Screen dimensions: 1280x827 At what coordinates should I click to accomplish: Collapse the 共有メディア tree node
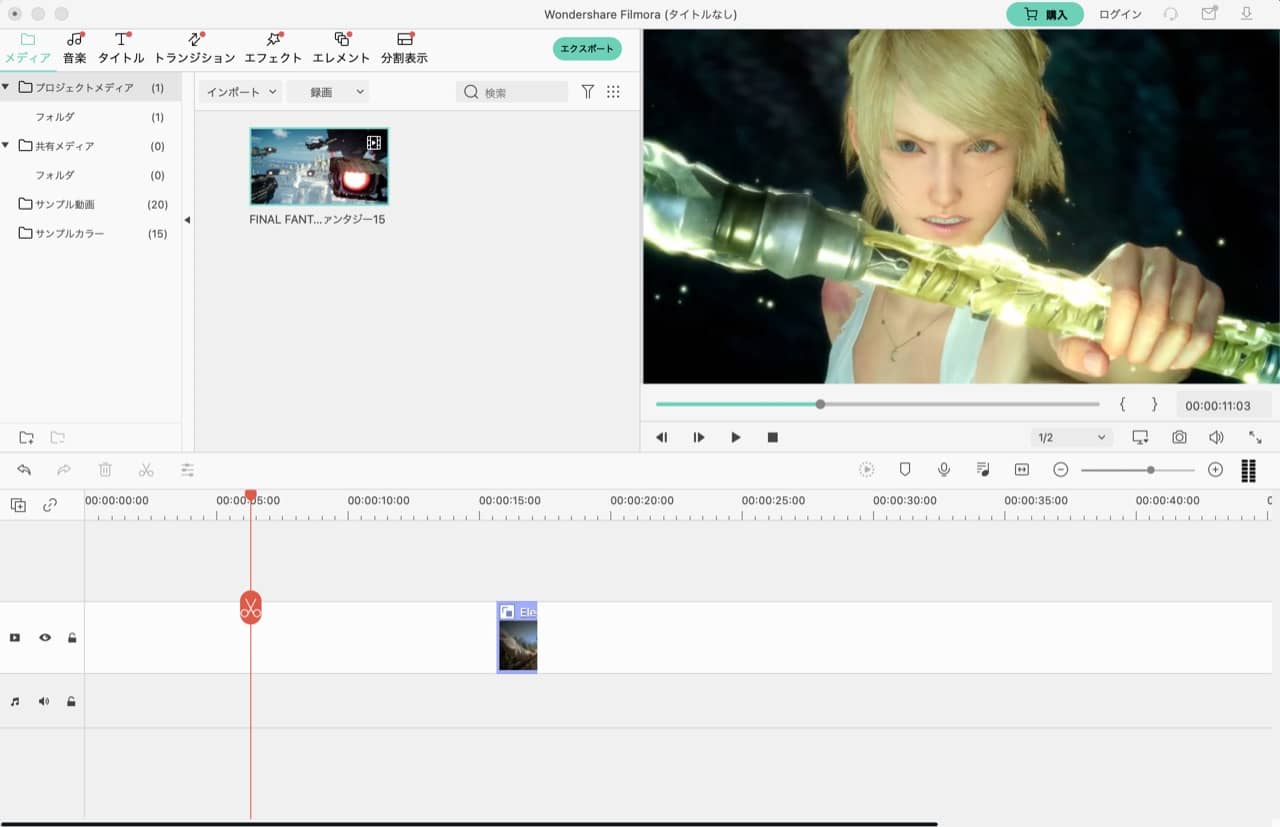[5, 145]
